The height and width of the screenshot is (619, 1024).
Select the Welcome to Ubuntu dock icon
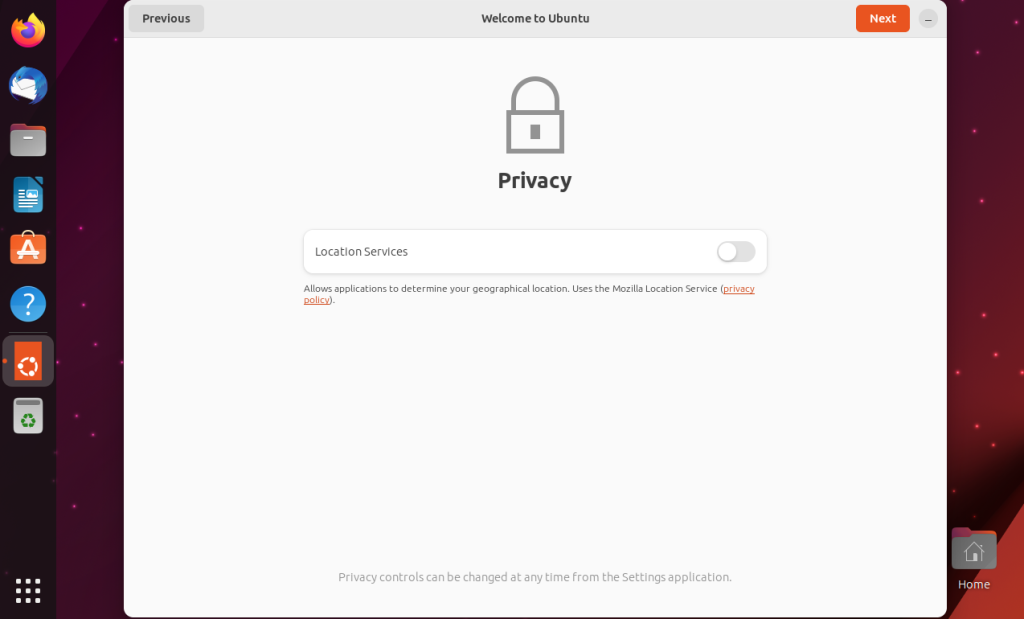click(x=28, y=361)
